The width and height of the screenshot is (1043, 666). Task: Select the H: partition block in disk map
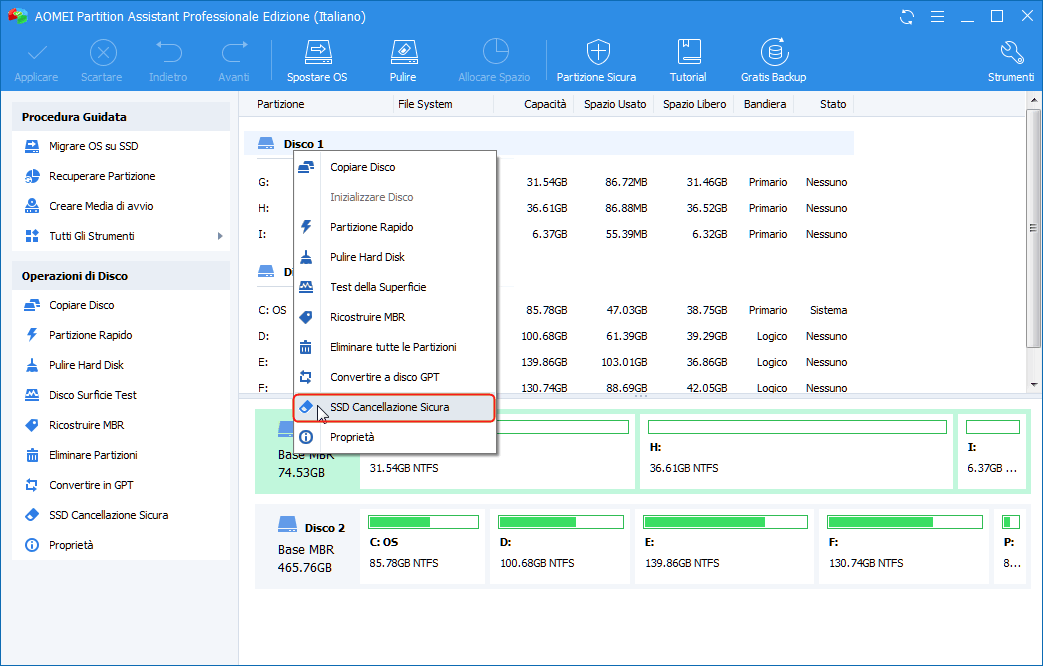tap(795, 453)
